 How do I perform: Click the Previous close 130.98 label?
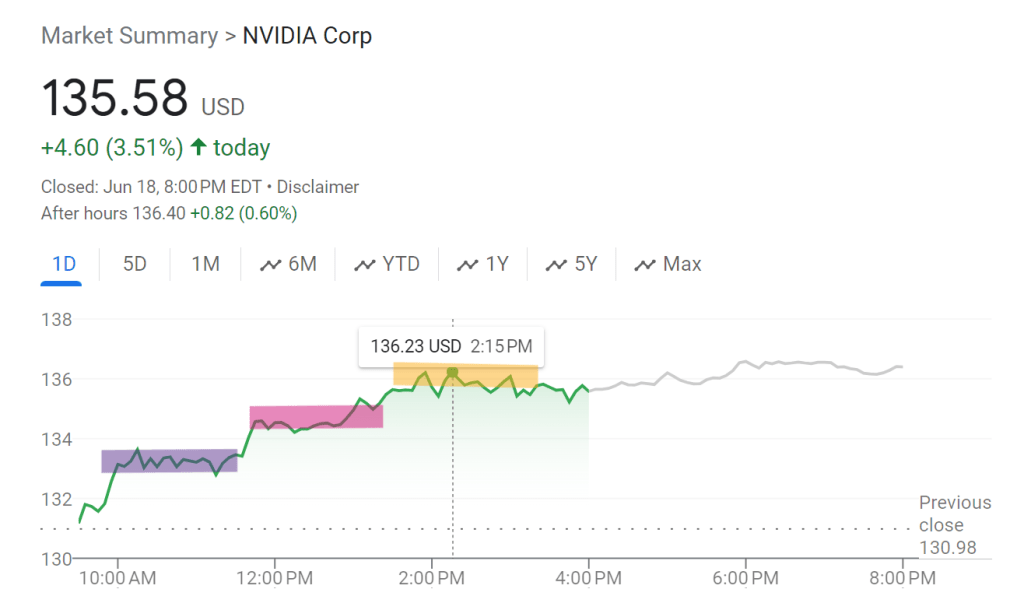pyautogui.click(x=954, y=525)
